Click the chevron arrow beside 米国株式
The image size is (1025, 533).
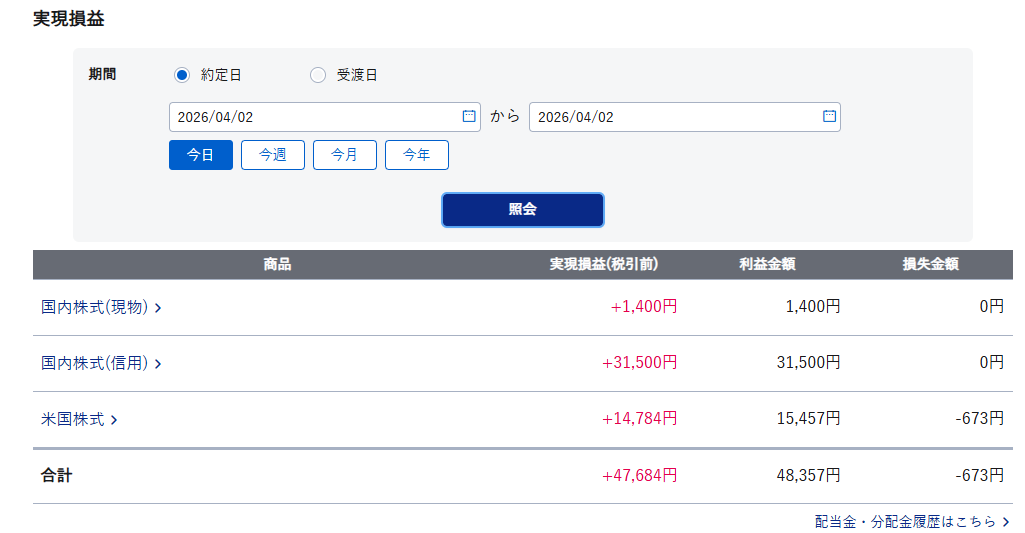[114, 420]
